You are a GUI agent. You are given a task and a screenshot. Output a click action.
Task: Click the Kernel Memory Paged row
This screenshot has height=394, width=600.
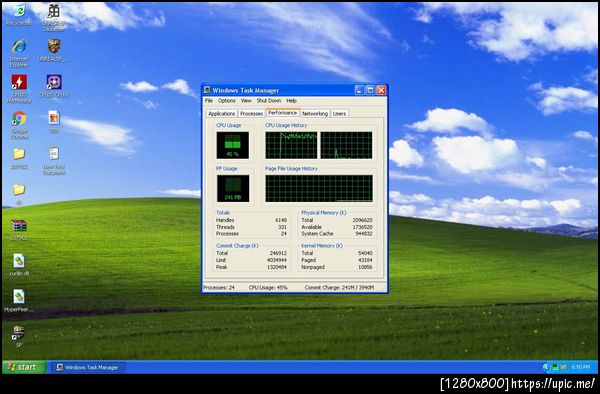(337, 260)
